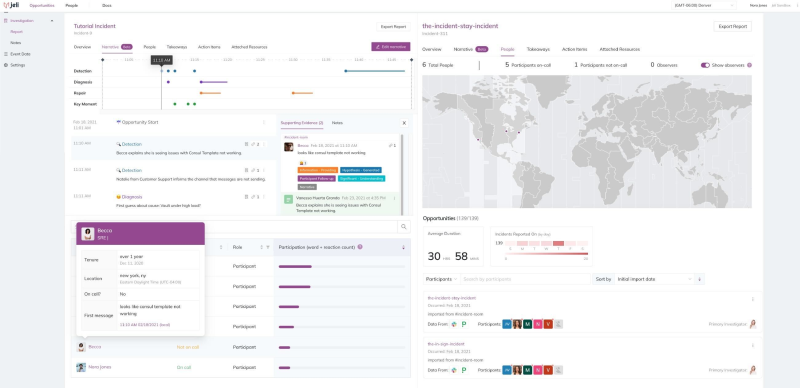Open the-in-sign-incident opportunity card link
The height and width of the screenshot is (388, 800).
[x=446, y=344]
